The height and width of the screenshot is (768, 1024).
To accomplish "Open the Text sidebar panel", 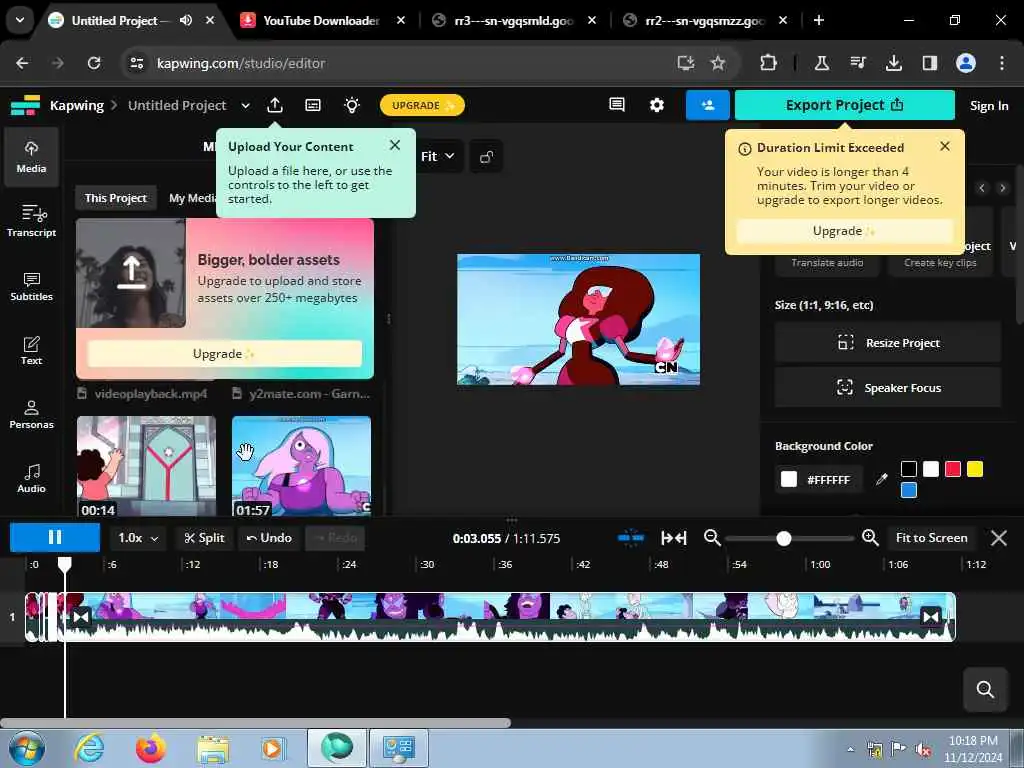I will click(31, 350).
